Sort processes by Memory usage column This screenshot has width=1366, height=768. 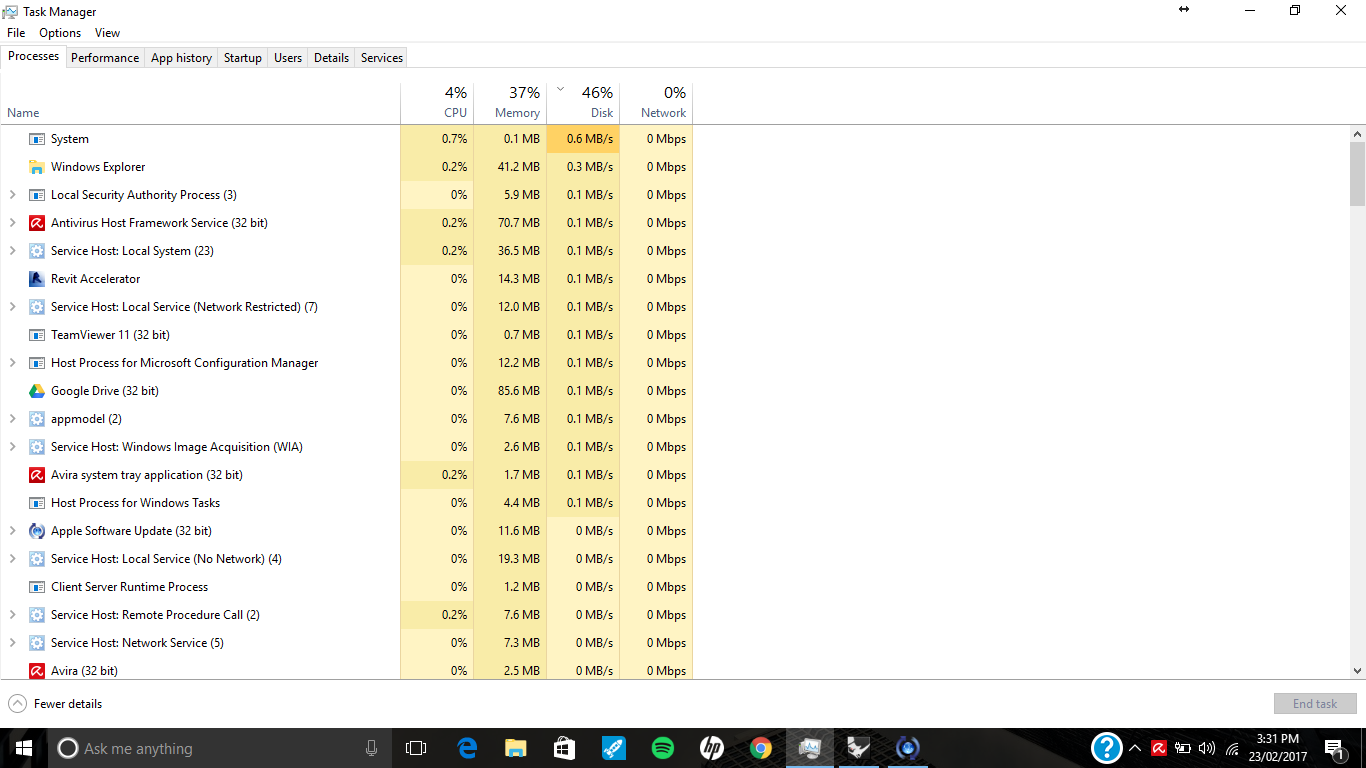pos(510,103)
